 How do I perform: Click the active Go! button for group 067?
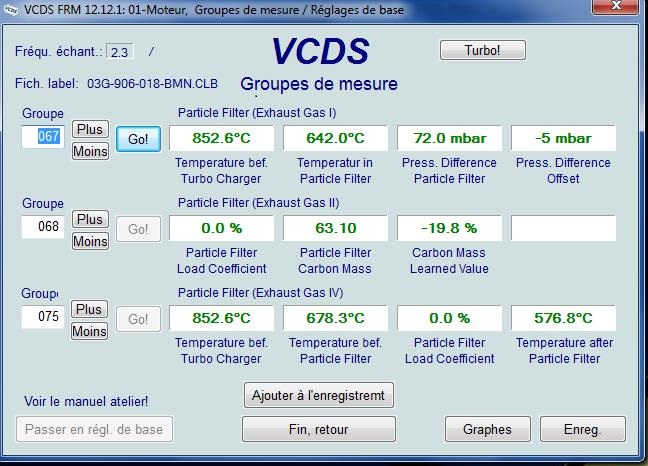click(138, 139)
